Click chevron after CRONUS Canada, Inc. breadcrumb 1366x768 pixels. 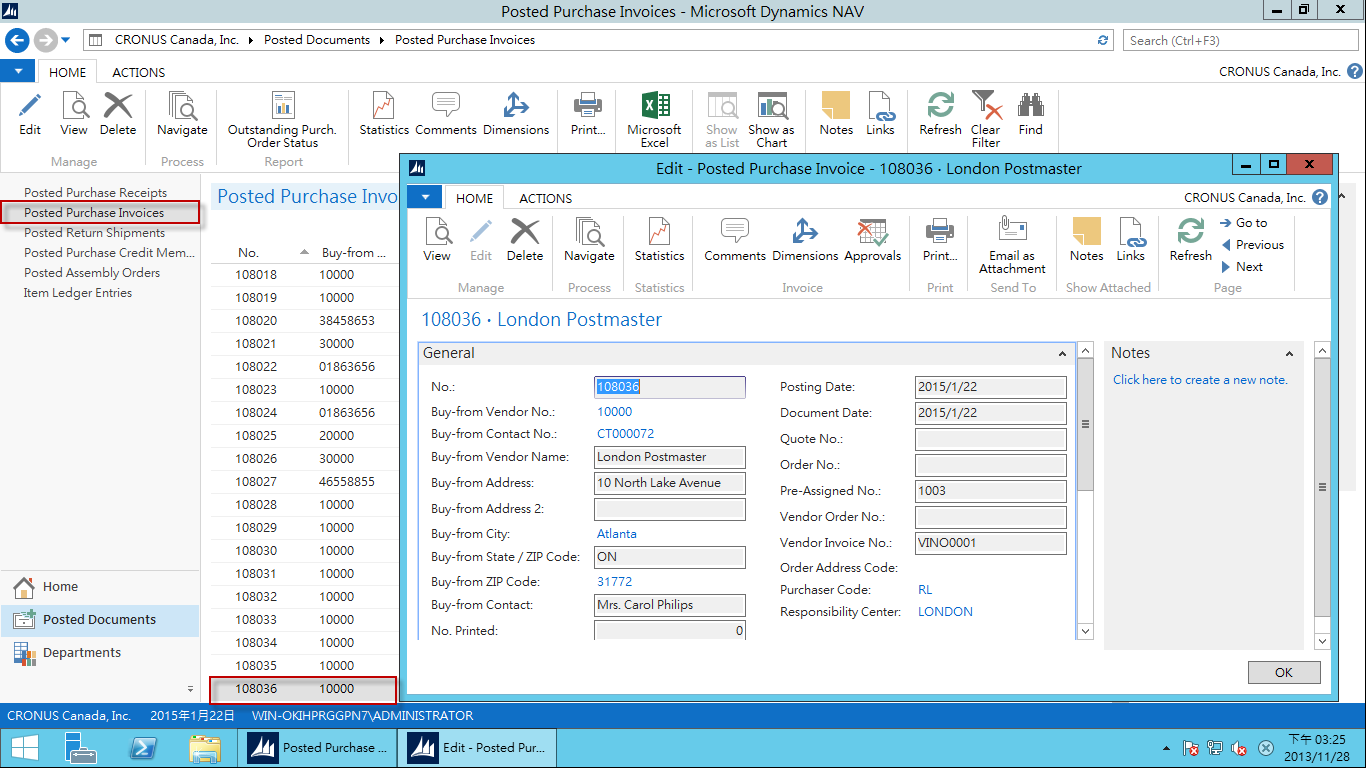click(x=251, y=40)
